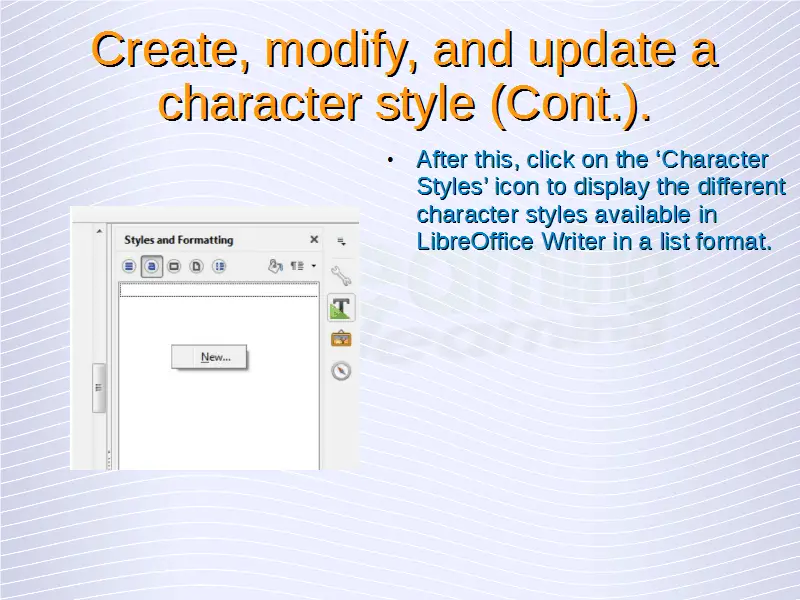
Task: Close the Styles and Formatting panel
Action: [314, 240]
